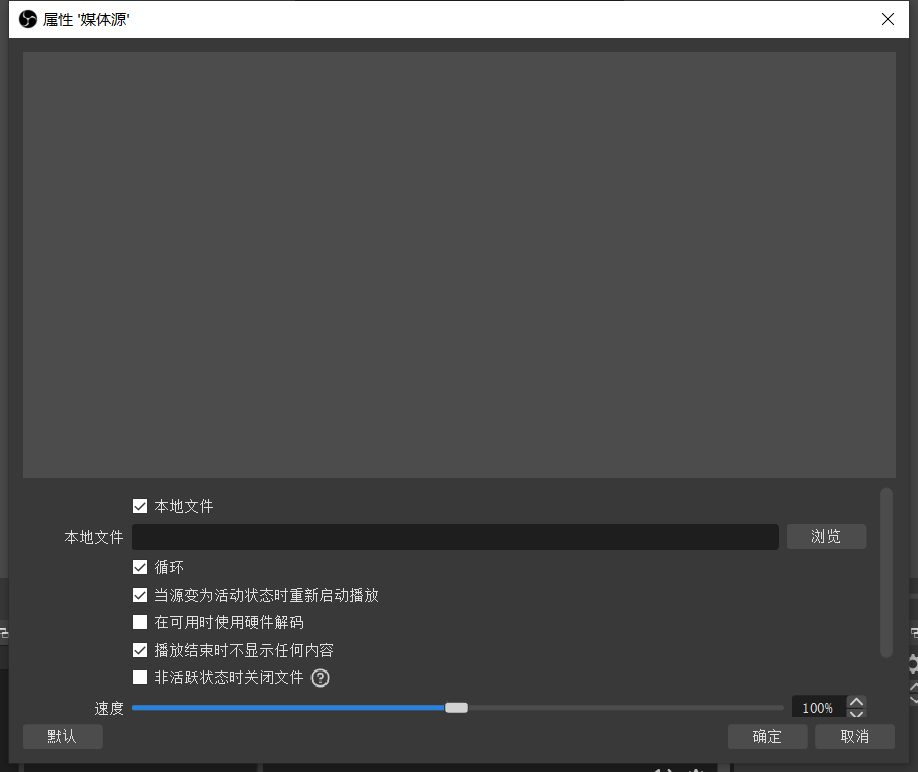Uncheck the 本地文件 checkbox
This screenshot has width=918, height=772.
point(140,506)
